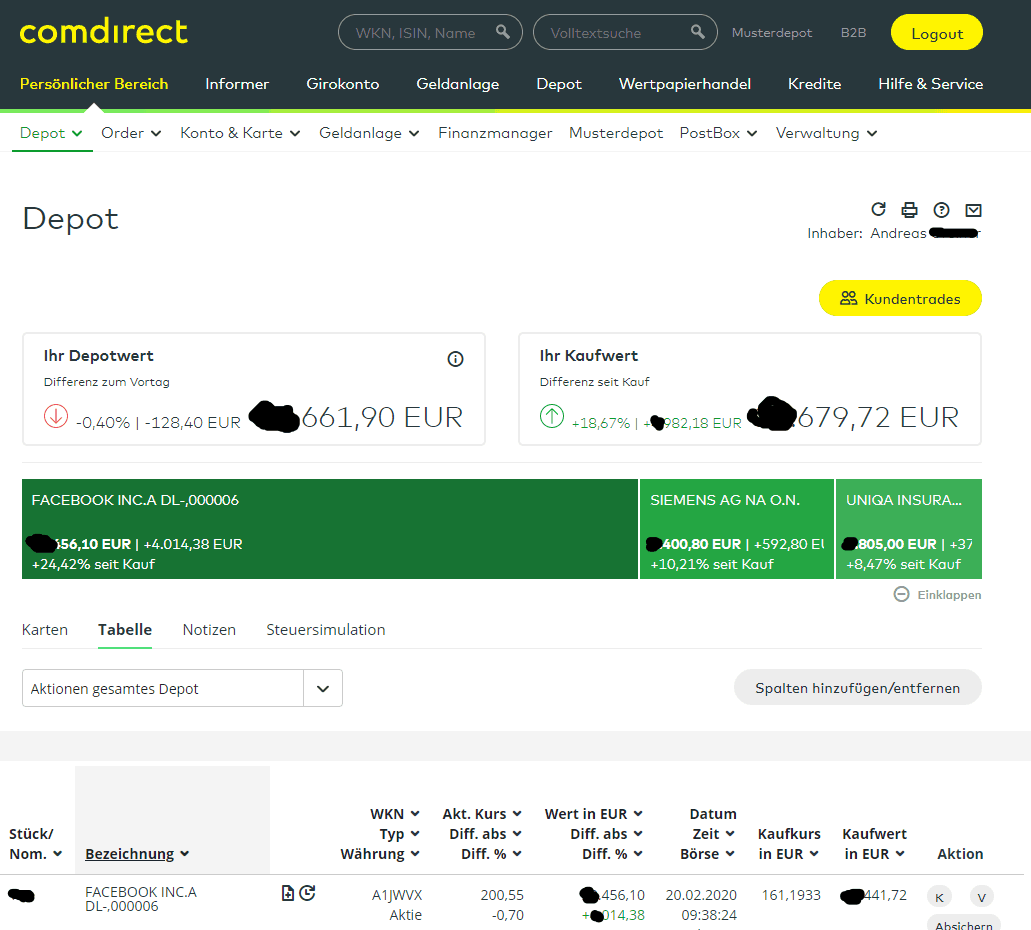Open Musterdepot submenu item
1031x930 pixels.
(616, 133)
